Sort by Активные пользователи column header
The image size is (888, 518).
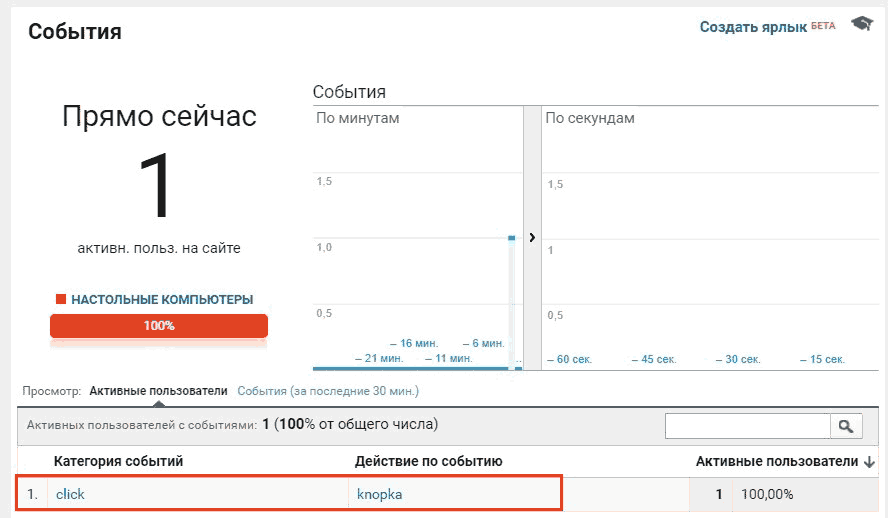pyautogui.click(x=777, y=461)
